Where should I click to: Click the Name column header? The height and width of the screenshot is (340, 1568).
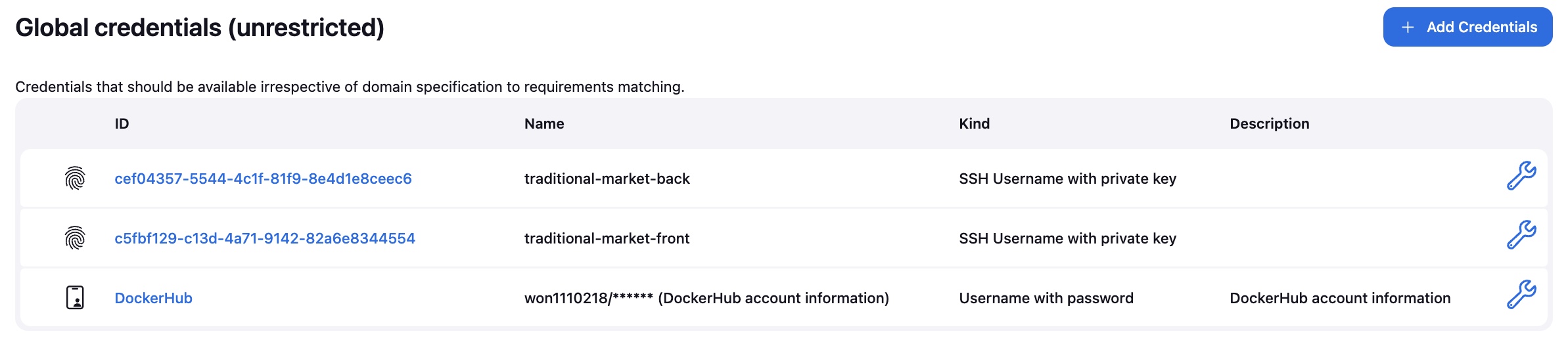coord(544,123)
